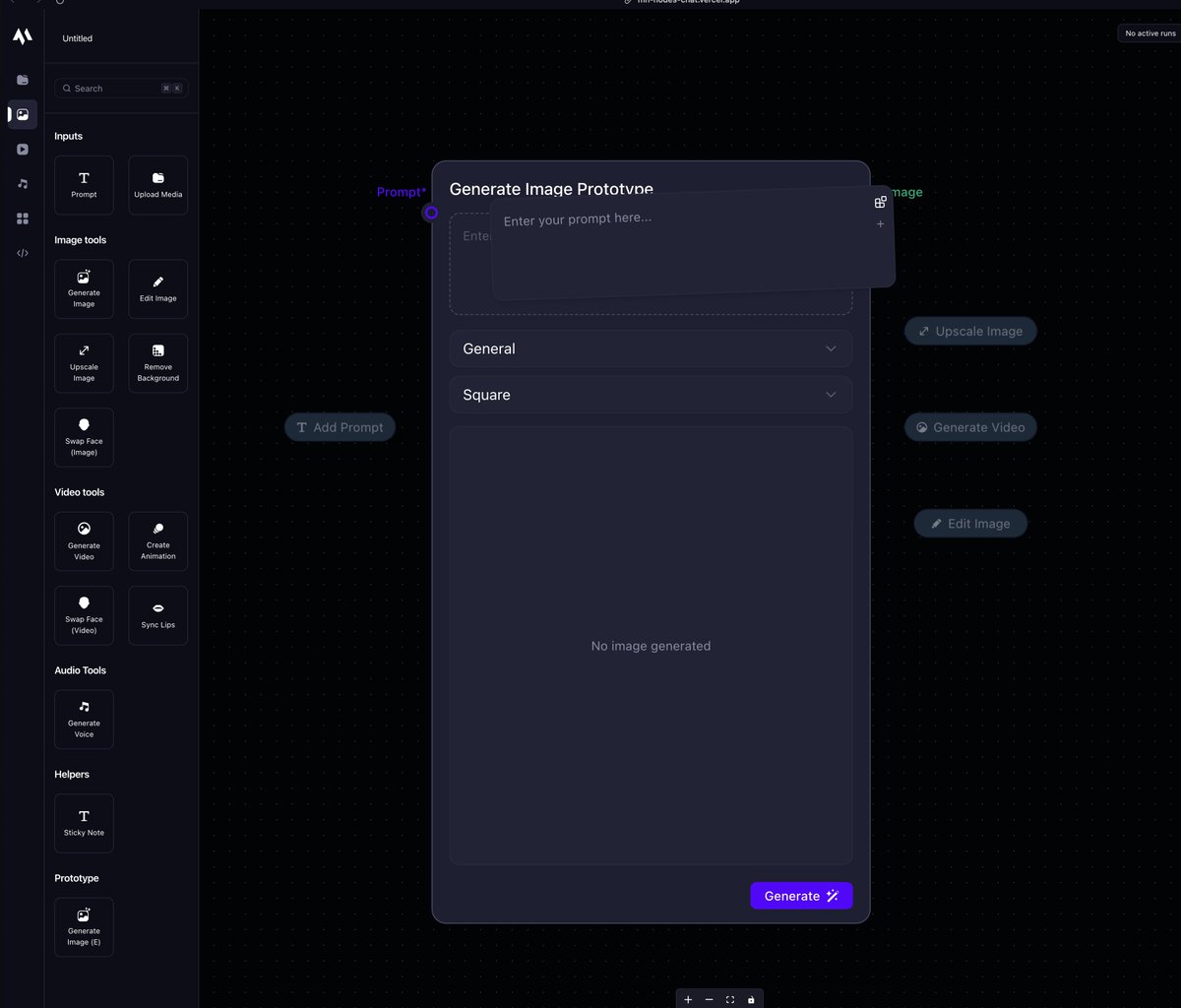Image resolution: width=1181 pixels, height=1008 pixels.
Task: Add the Generate Voice tool
Action: coord(84,720)
